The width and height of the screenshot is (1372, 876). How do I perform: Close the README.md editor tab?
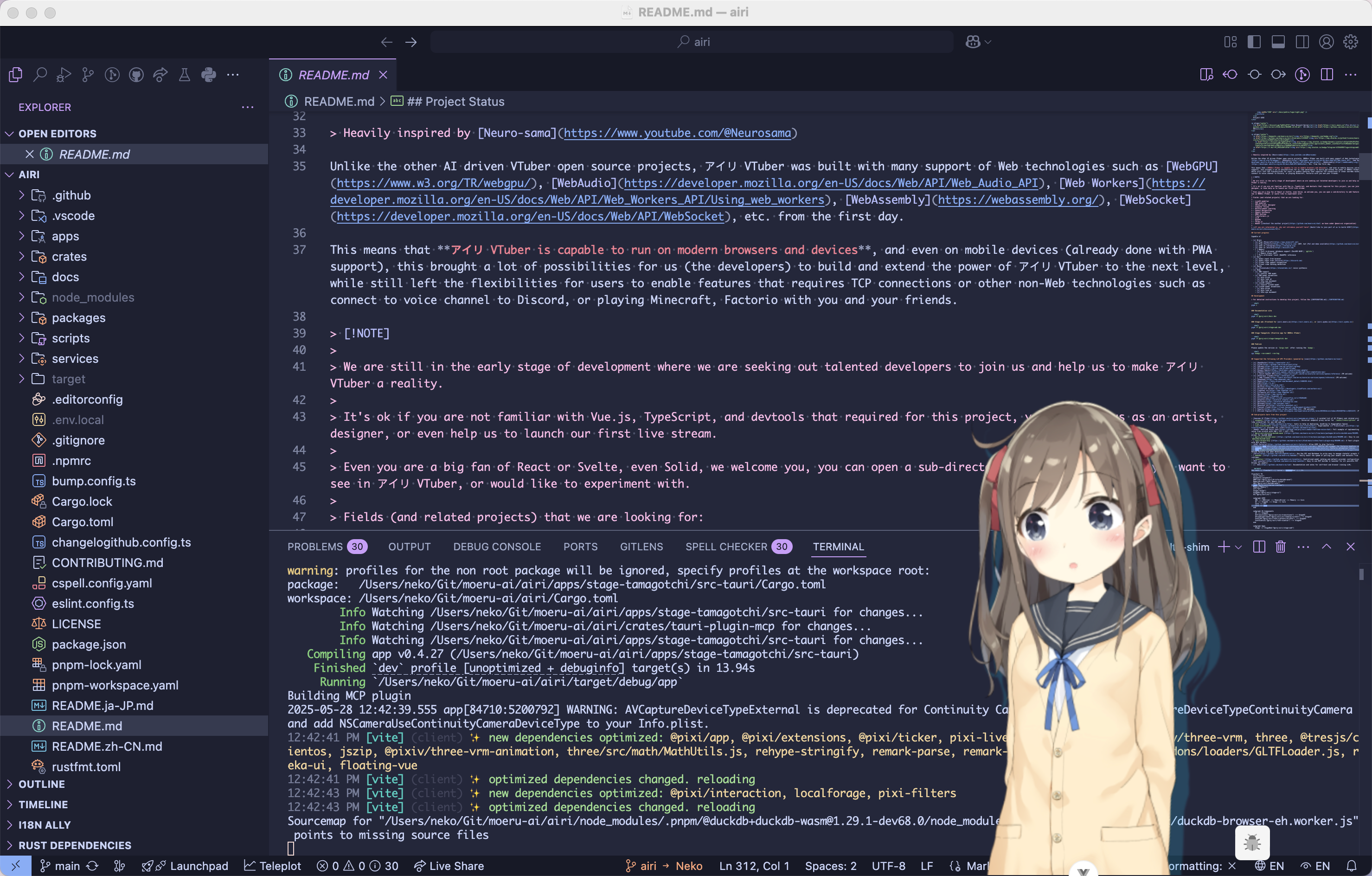point(384,75)
